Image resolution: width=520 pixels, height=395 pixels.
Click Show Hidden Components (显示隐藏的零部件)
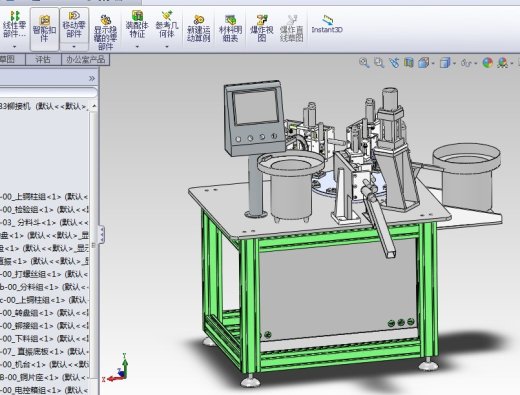[105, 32]
